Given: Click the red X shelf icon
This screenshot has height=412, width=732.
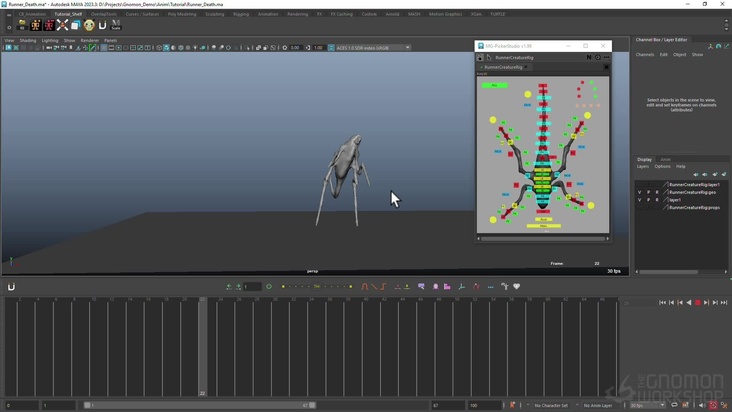Looking at the screenshot, I should (62, 25).
